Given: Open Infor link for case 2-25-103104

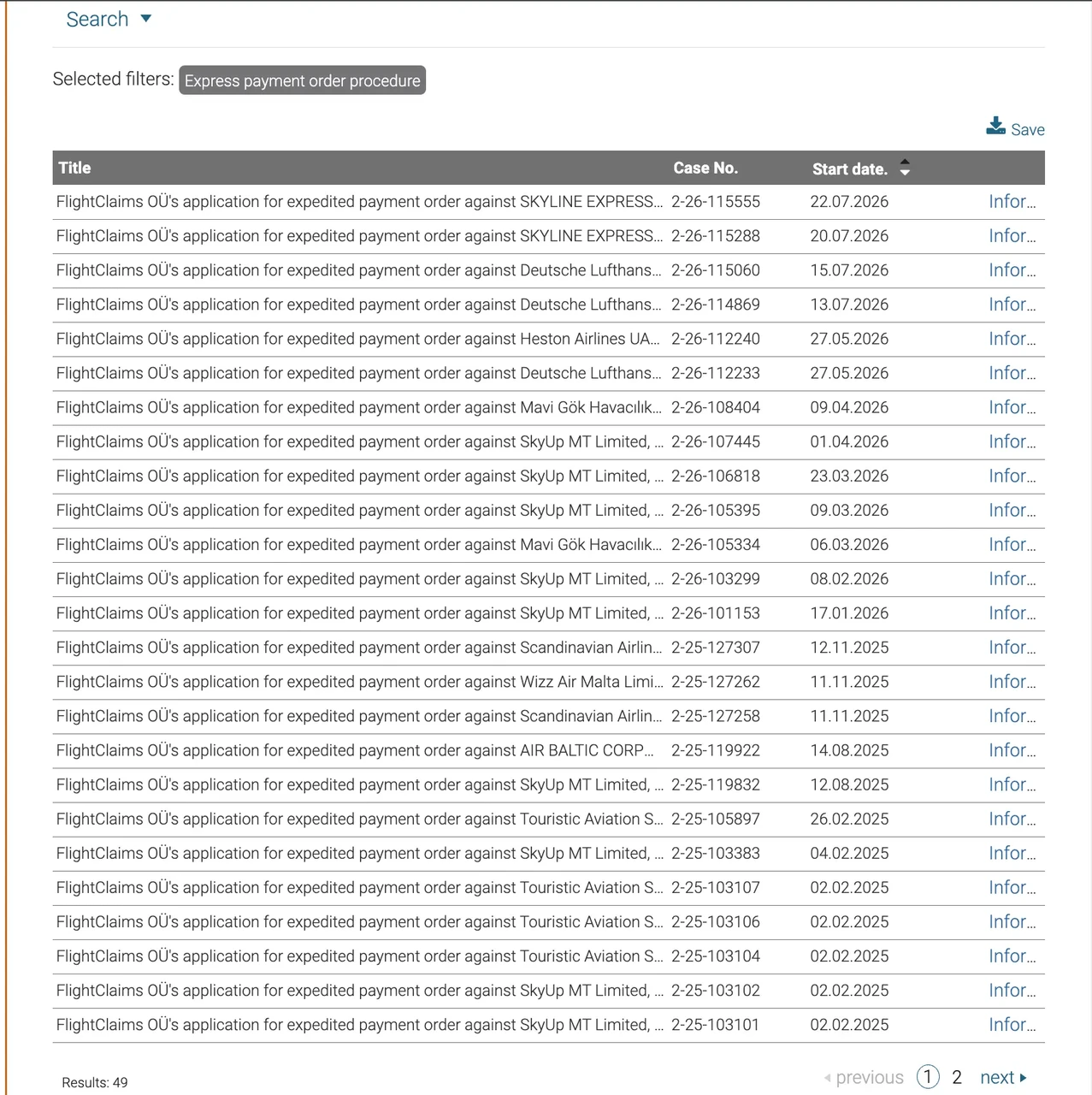Looking at the screenshot, I should (1012, 955).
